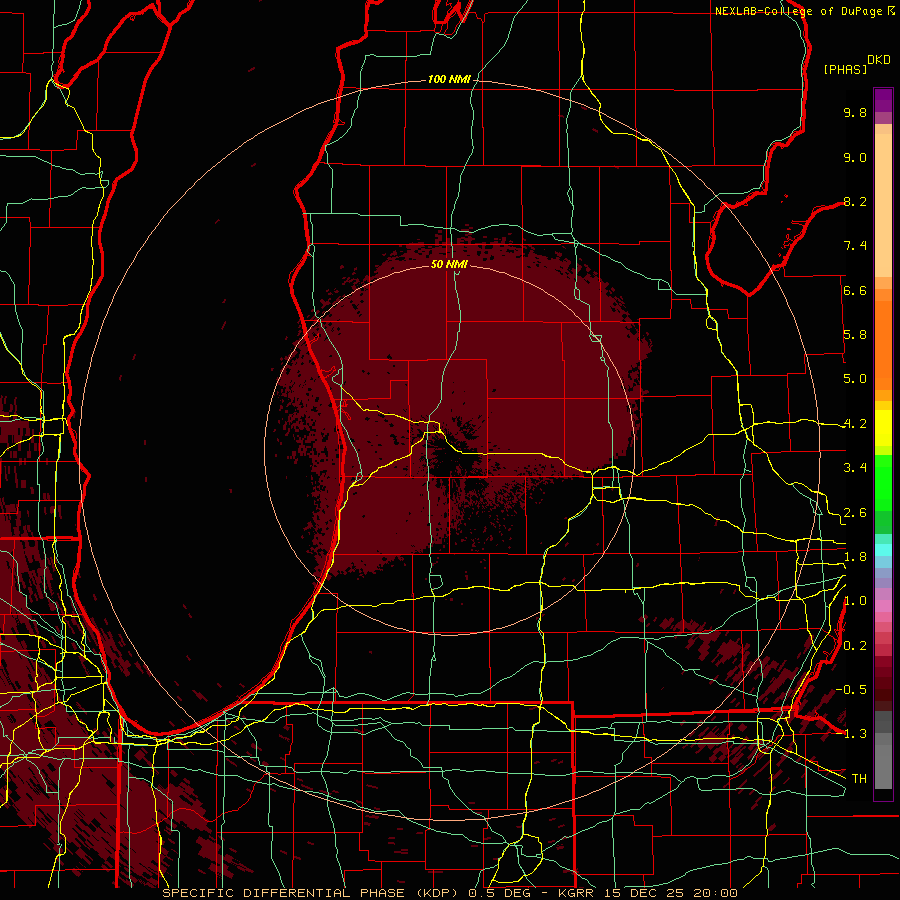Click the 3.4 value on color scale
Image resolution: width=900 pixels, height=900 pixels.
(x=855, y=468)
